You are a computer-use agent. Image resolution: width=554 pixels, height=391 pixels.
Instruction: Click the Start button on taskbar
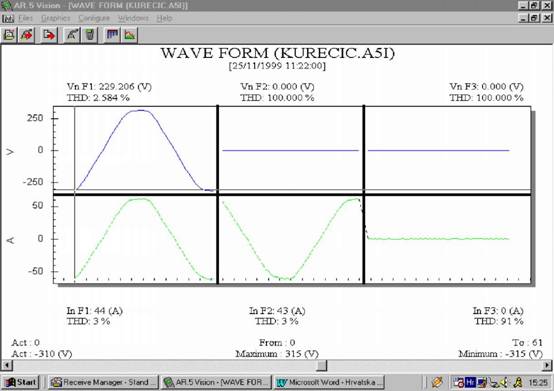20,382
